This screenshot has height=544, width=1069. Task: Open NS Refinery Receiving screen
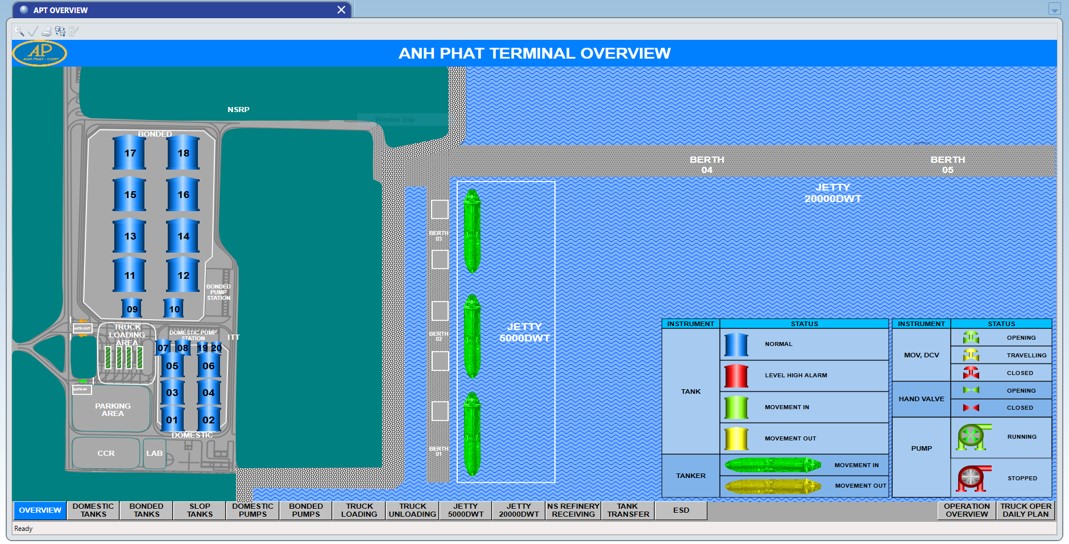[573, 511]
